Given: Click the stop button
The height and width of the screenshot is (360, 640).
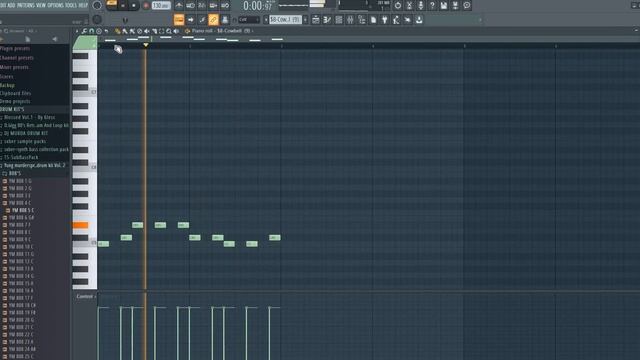Looking at the screenshot, I should pyautogui.click(x=133, y=6).
